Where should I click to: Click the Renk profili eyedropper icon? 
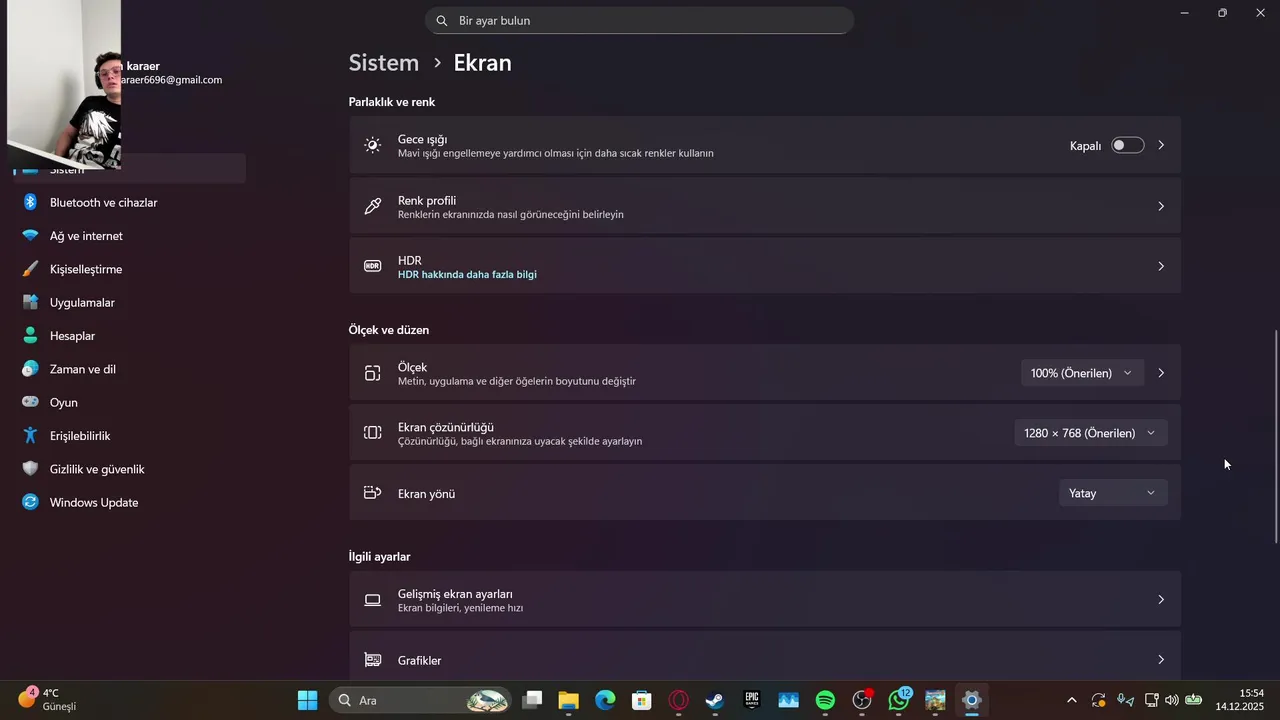(x=372, y=206)
